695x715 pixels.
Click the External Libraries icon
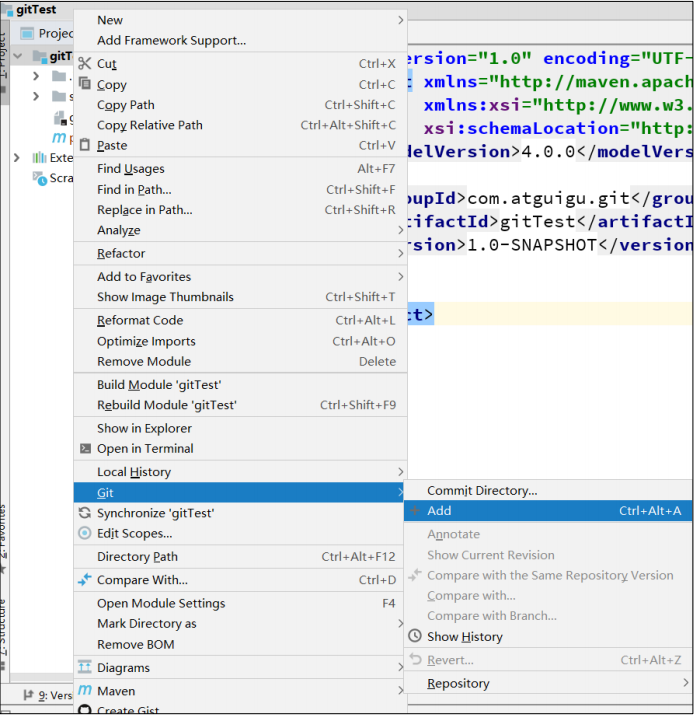click(x=39, y=158)
